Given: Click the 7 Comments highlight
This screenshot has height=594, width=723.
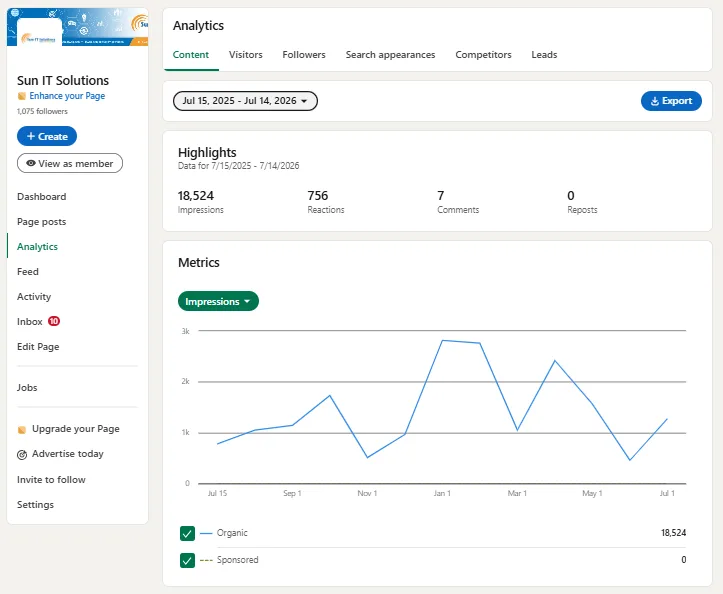Looking at the screenshot, I should pos(458,202).
